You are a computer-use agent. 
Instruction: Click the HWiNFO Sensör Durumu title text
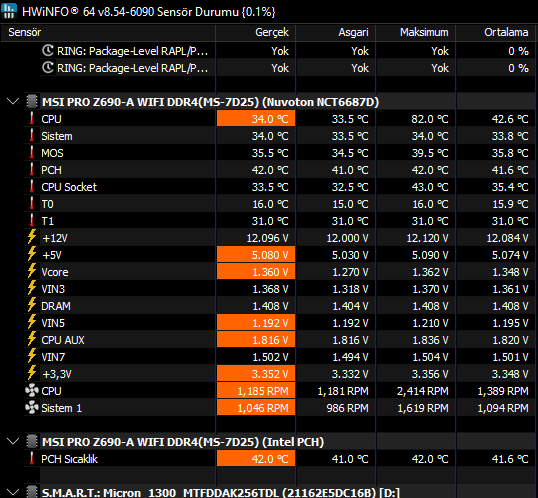149,12
